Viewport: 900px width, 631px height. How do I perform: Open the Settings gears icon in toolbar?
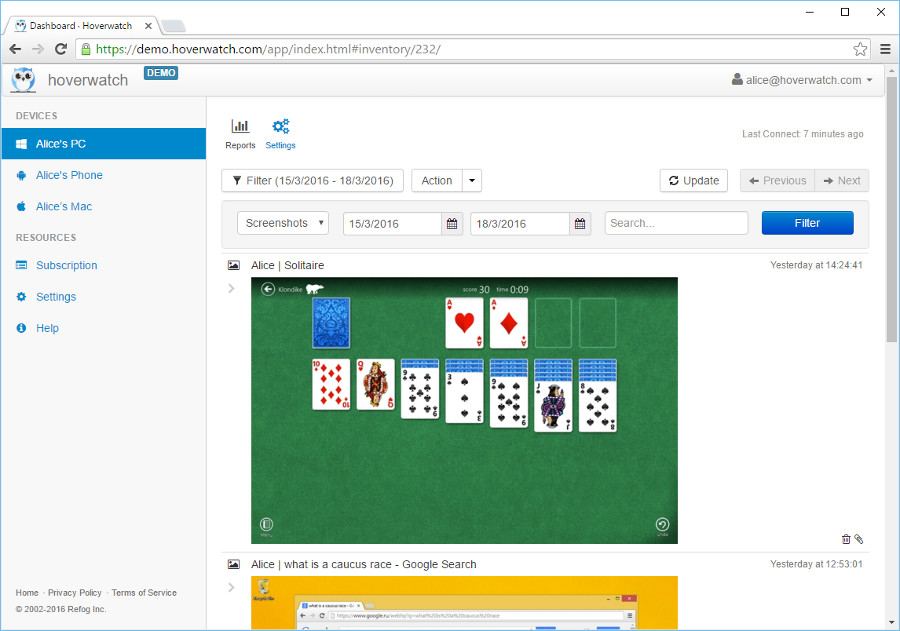[281, 127]
